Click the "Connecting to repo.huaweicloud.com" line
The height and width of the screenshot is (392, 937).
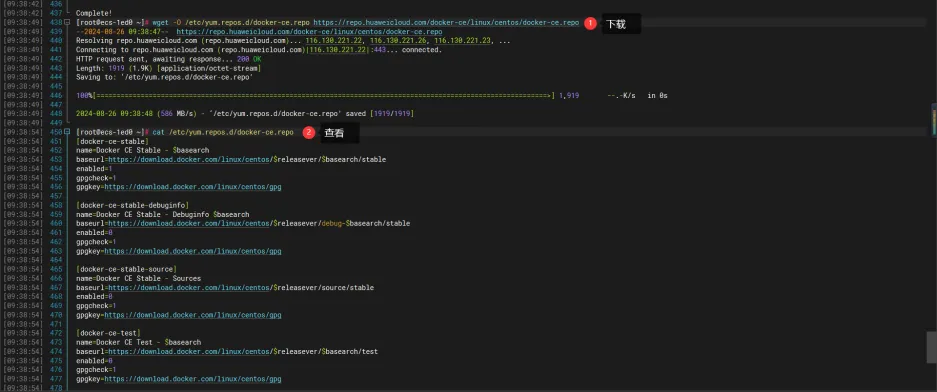[259, 50]
